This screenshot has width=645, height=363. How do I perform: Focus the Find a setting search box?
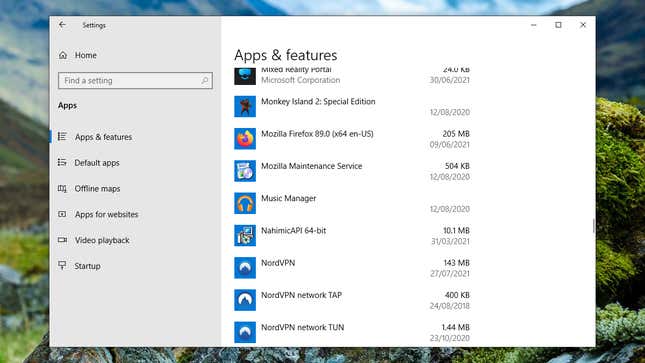coord(135,80)
